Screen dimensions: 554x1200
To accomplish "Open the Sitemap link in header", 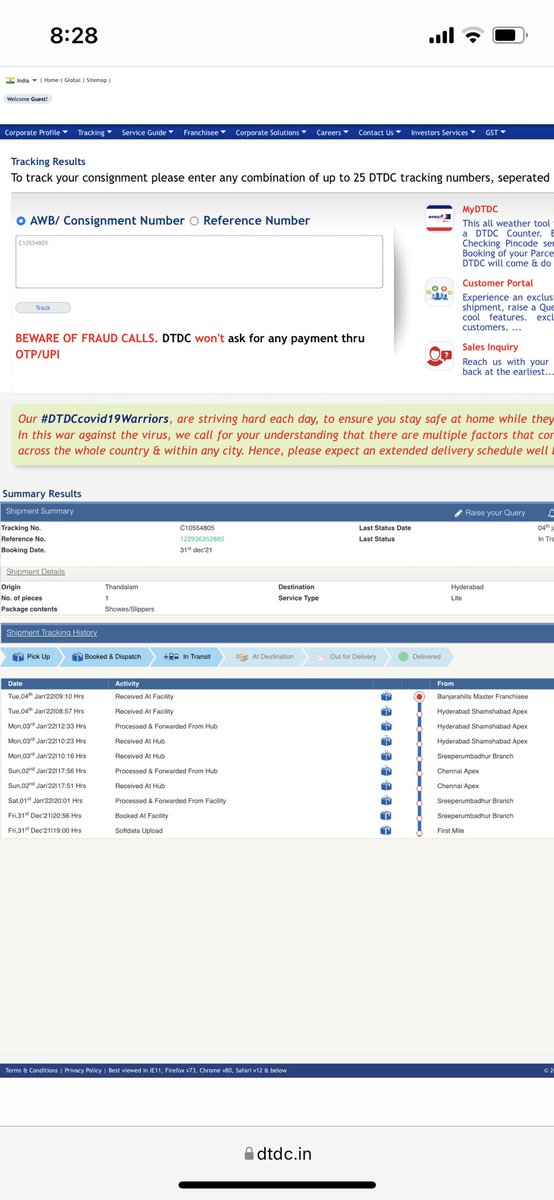I will click(x=97, y=80).
